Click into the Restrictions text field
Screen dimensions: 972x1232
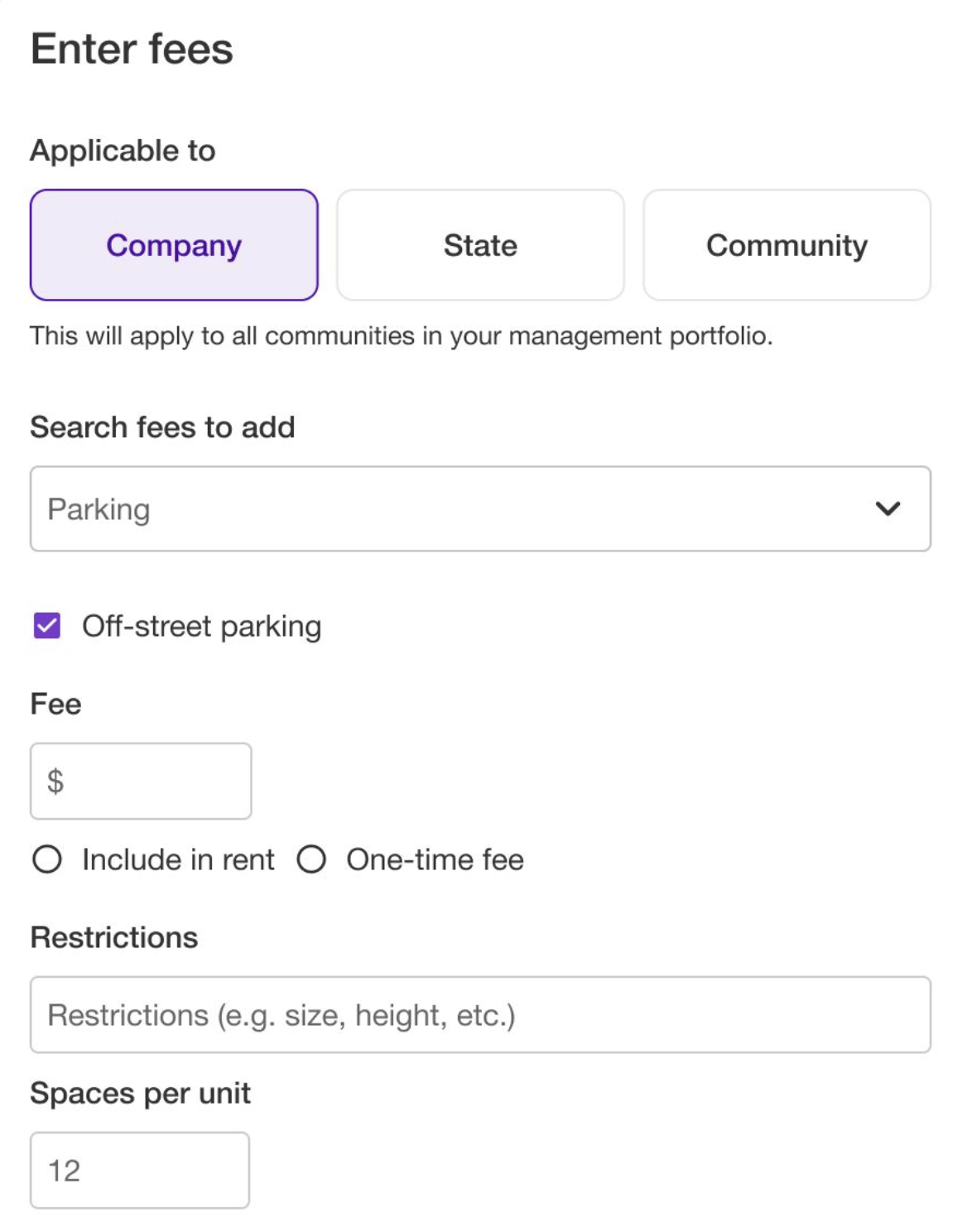point(480,1015)
